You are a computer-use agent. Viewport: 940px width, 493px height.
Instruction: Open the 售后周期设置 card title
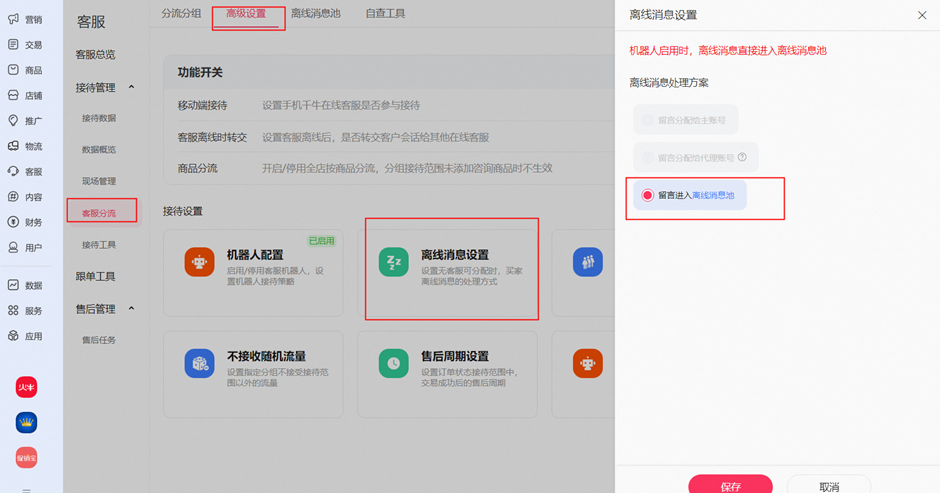pyautogui.click(x=455, y=356)
